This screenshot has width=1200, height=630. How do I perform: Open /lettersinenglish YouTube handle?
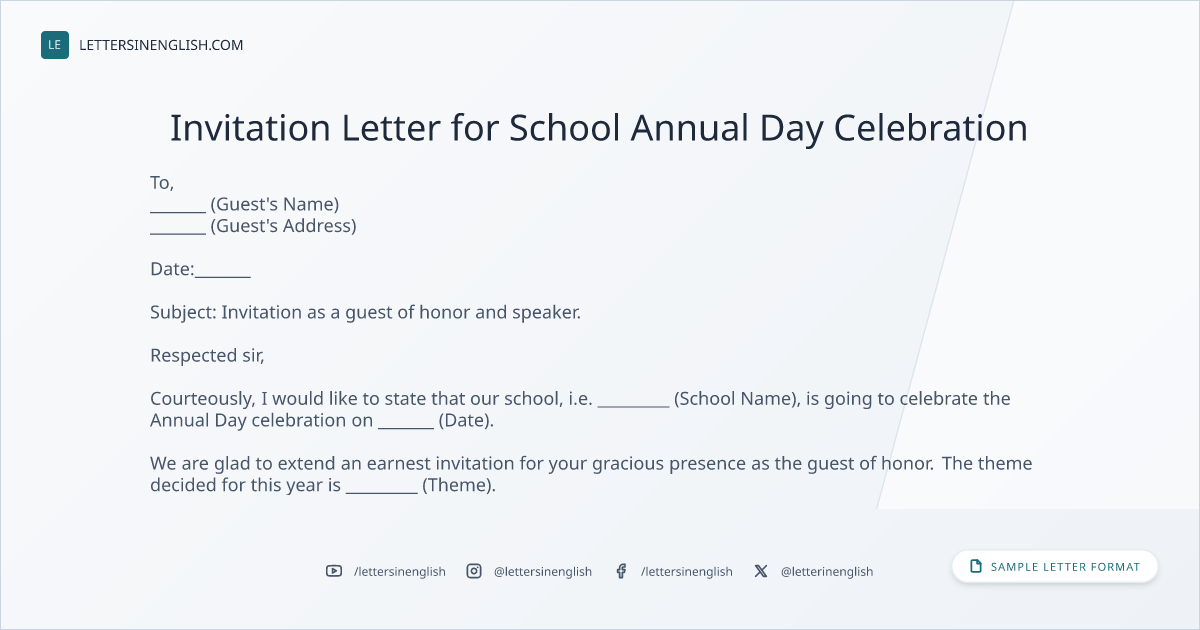coord(400,572)
